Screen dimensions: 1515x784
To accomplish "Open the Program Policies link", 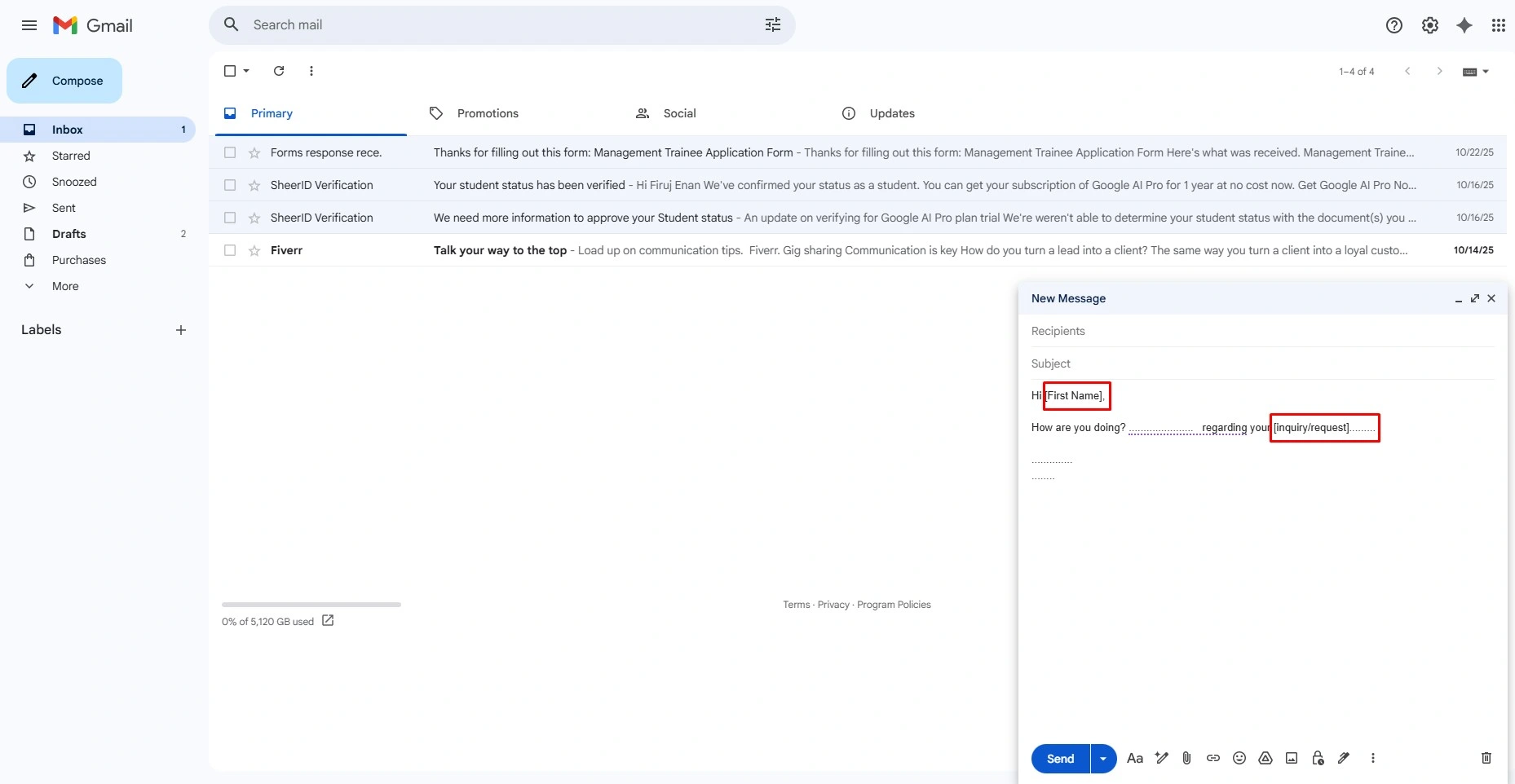I will [894, 605].
